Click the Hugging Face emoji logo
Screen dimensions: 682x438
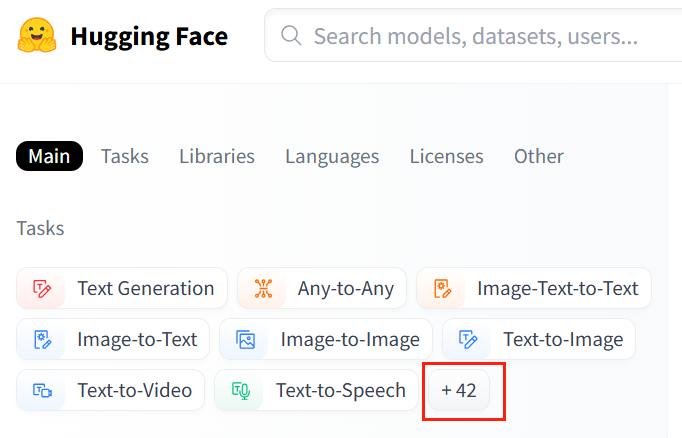click(37, 37)
